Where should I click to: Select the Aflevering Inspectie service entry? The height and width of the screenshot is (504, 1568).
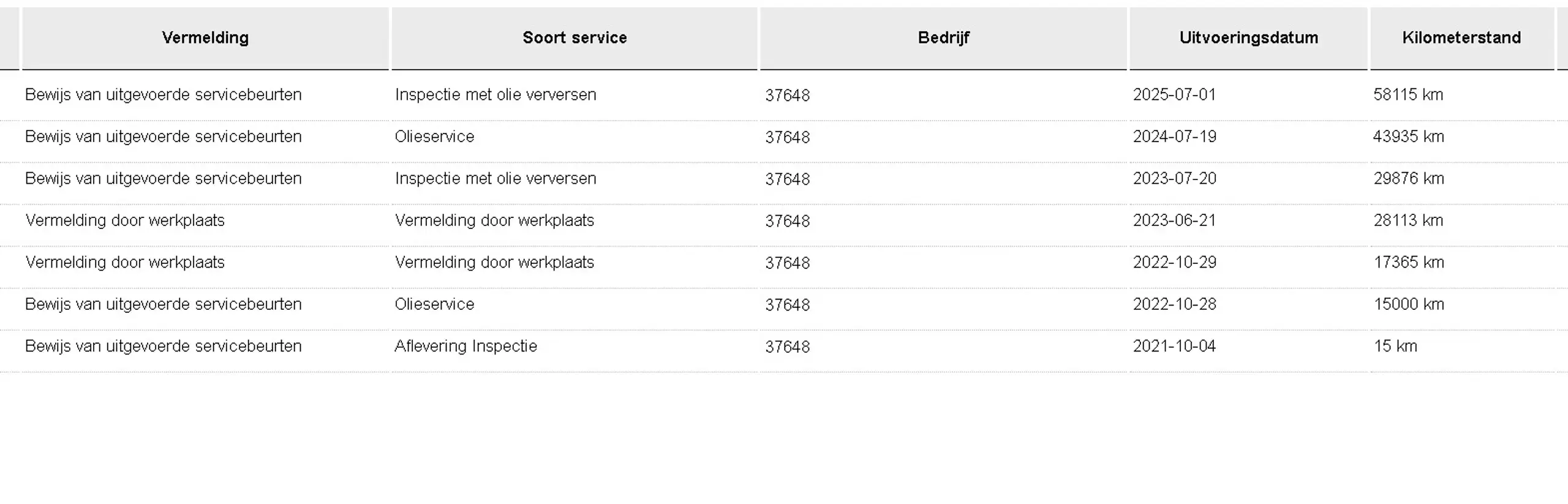pyautogui.click(x=466, y=347)
